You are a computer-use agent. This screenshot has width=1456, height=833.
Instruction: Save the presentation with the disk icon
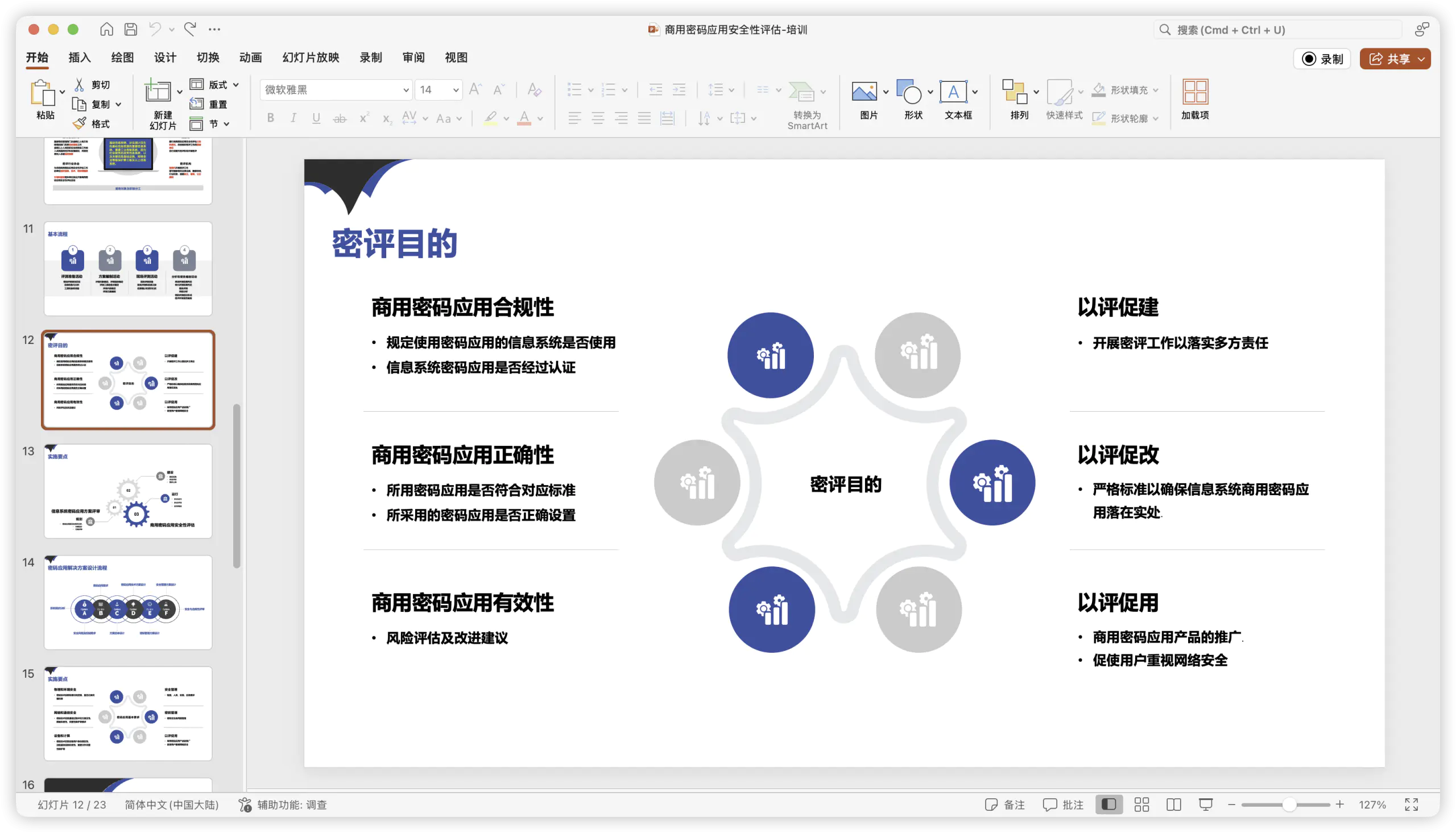pos(131,29)
